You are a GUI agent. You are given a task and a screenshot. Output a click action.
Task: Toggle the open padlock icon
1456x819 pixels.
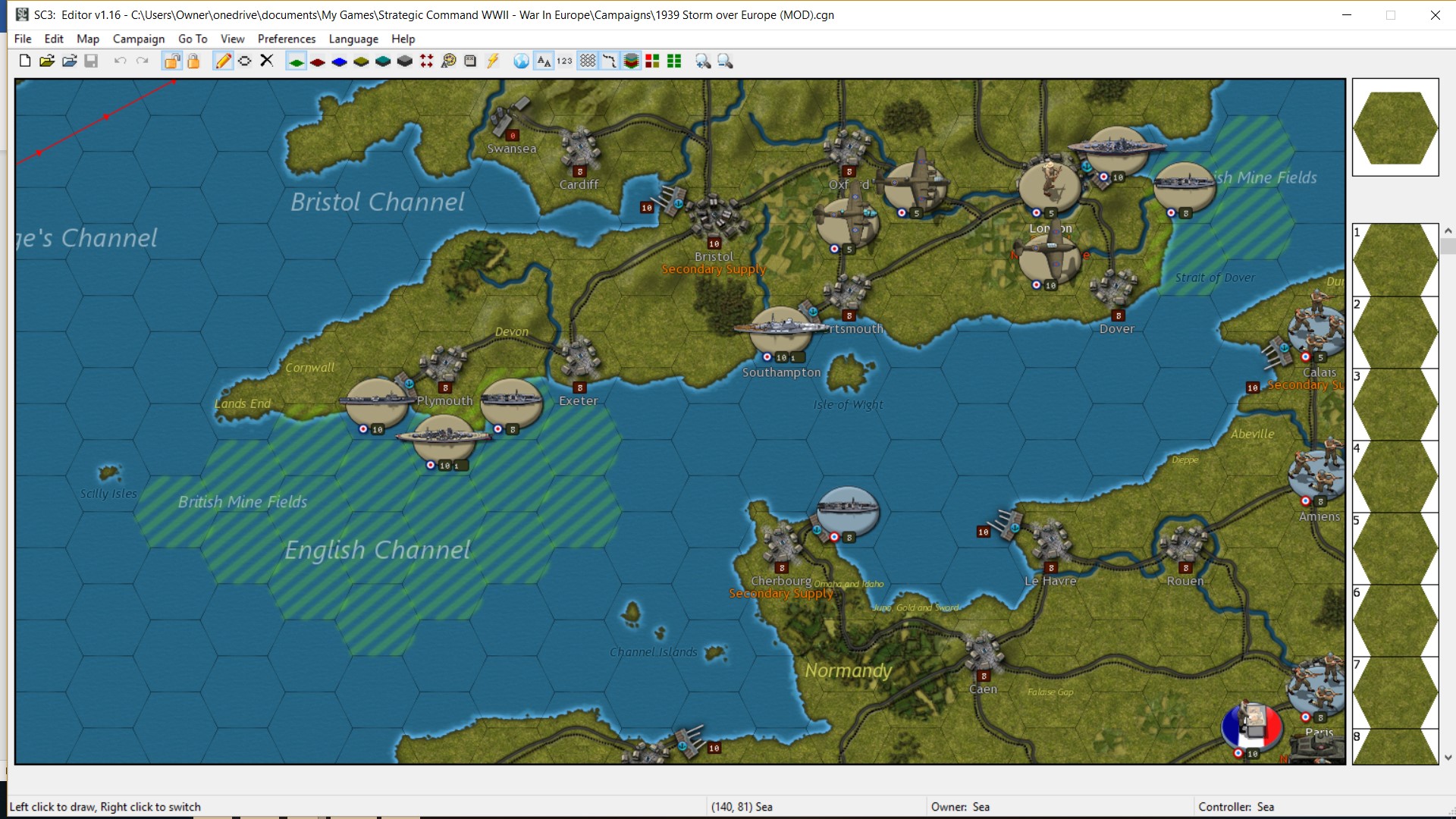coord(172,61)
